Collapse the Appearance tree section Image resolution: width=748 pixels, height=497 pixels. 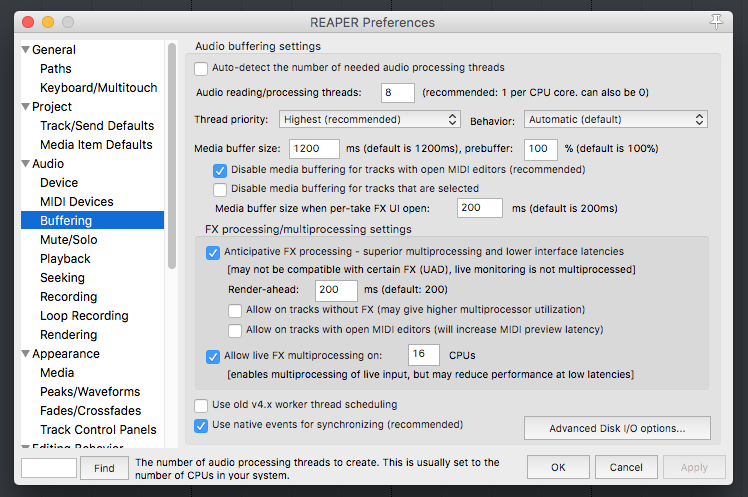click(26, 354)
